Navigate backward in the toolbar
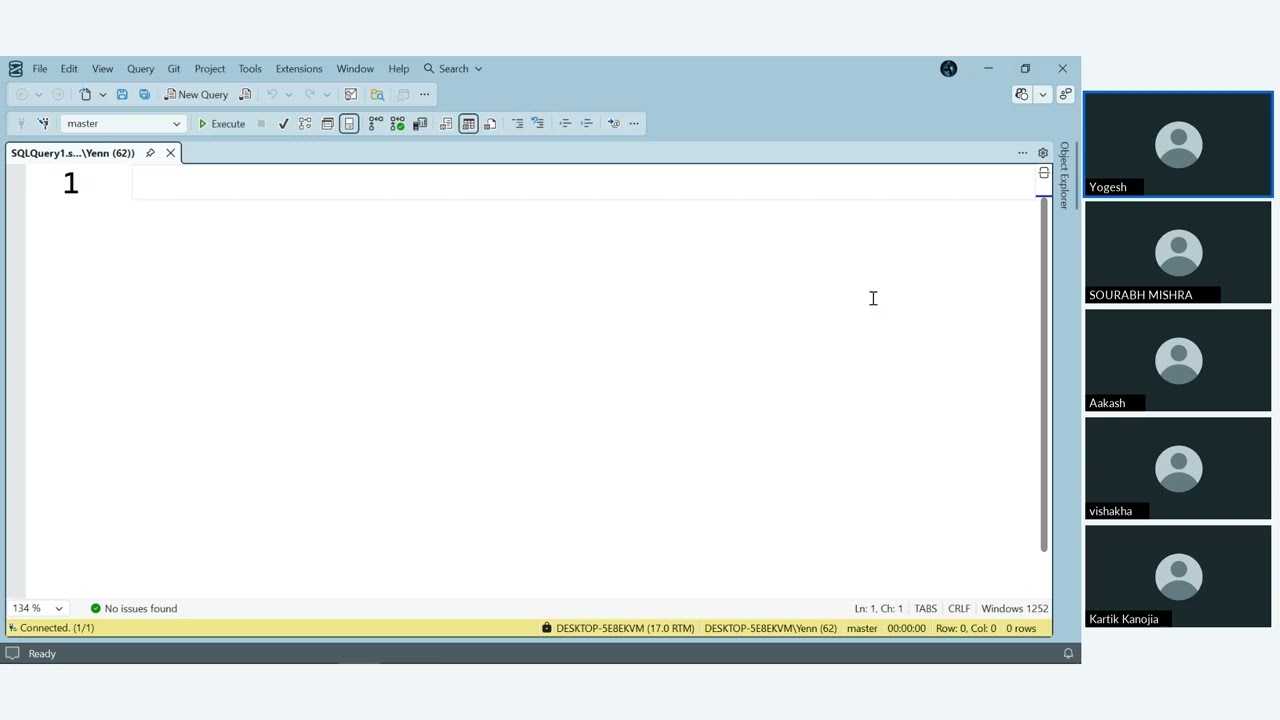This screenshot has width=1280, height=720. [x=21, y=94]
